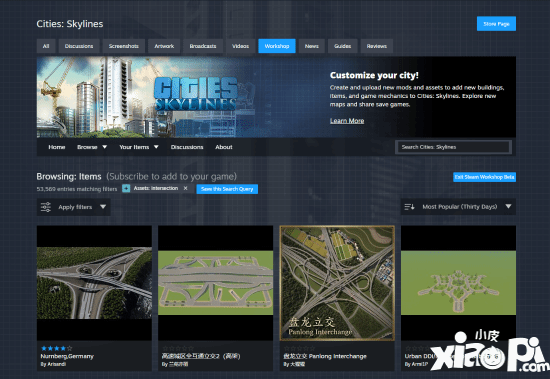550x379 pixels.
Task: Open the Videos tab
Action: click(240, 46)
